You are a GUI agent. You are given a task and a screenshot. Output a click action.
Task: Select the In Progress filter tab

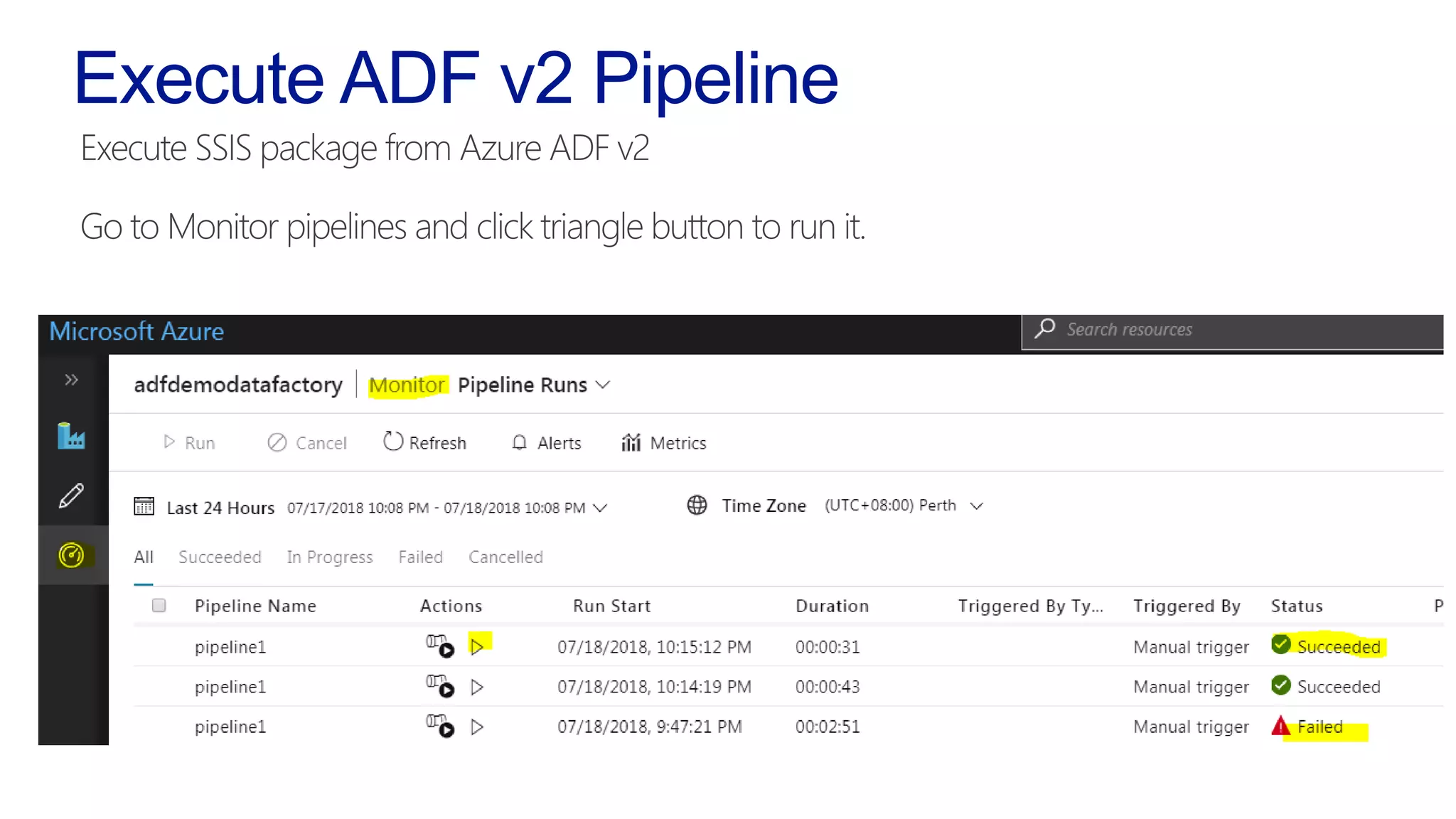329,557
